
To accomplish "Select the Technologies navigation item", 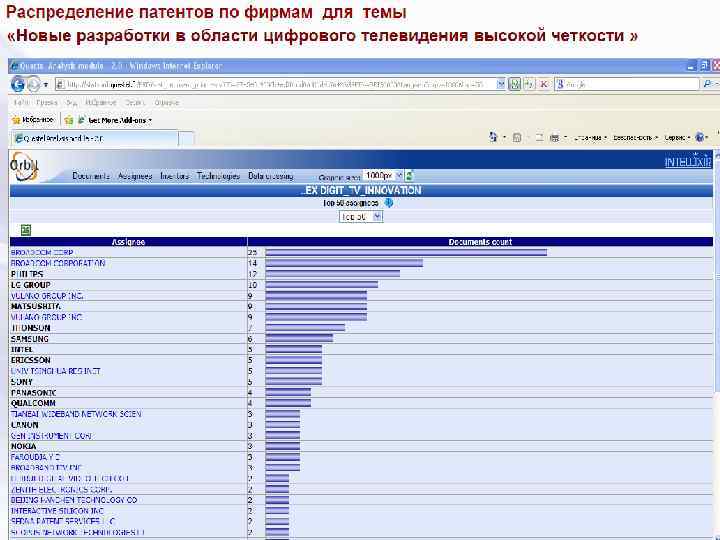I will pyautogui.click(x=218, y=176).
